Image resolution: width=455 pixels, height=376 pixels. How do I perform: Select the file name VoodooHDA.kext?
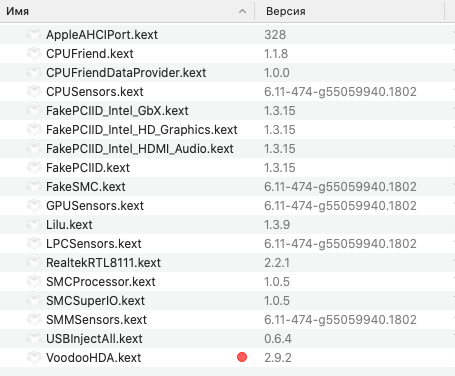click(x=94, y=358)
